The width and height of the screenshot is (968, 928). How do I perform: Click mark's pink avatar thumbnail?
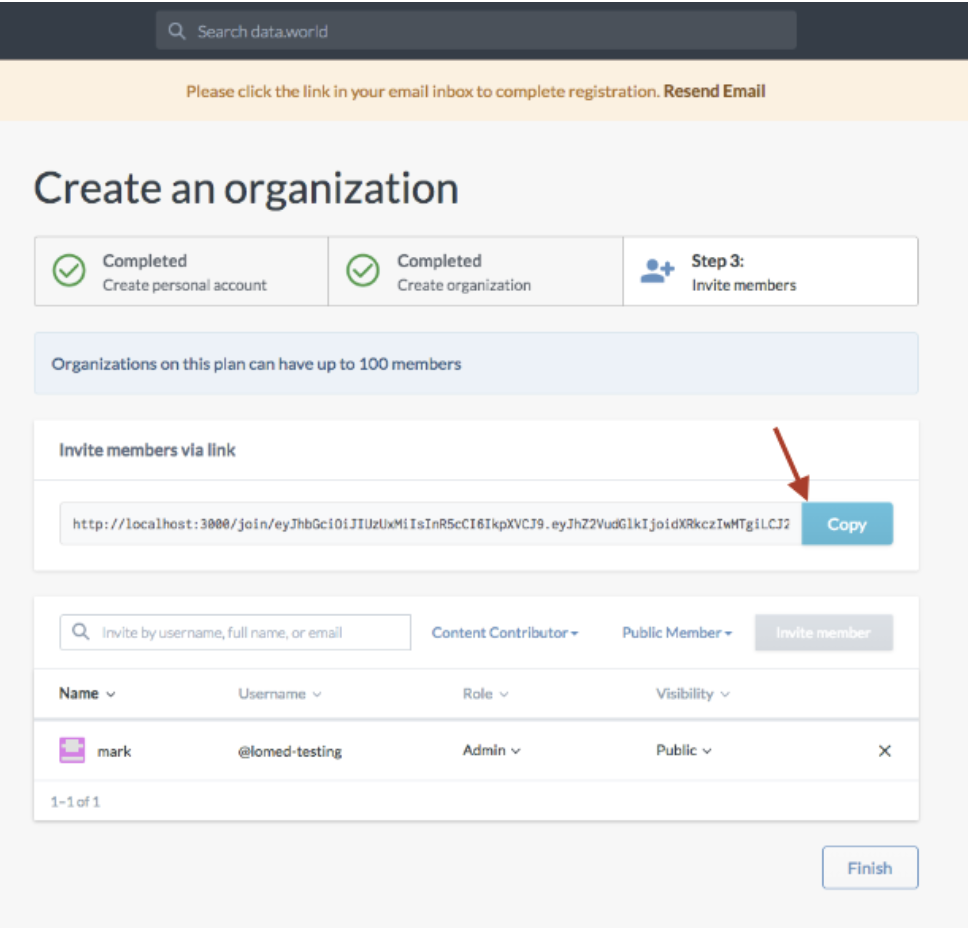click(72, 750)
